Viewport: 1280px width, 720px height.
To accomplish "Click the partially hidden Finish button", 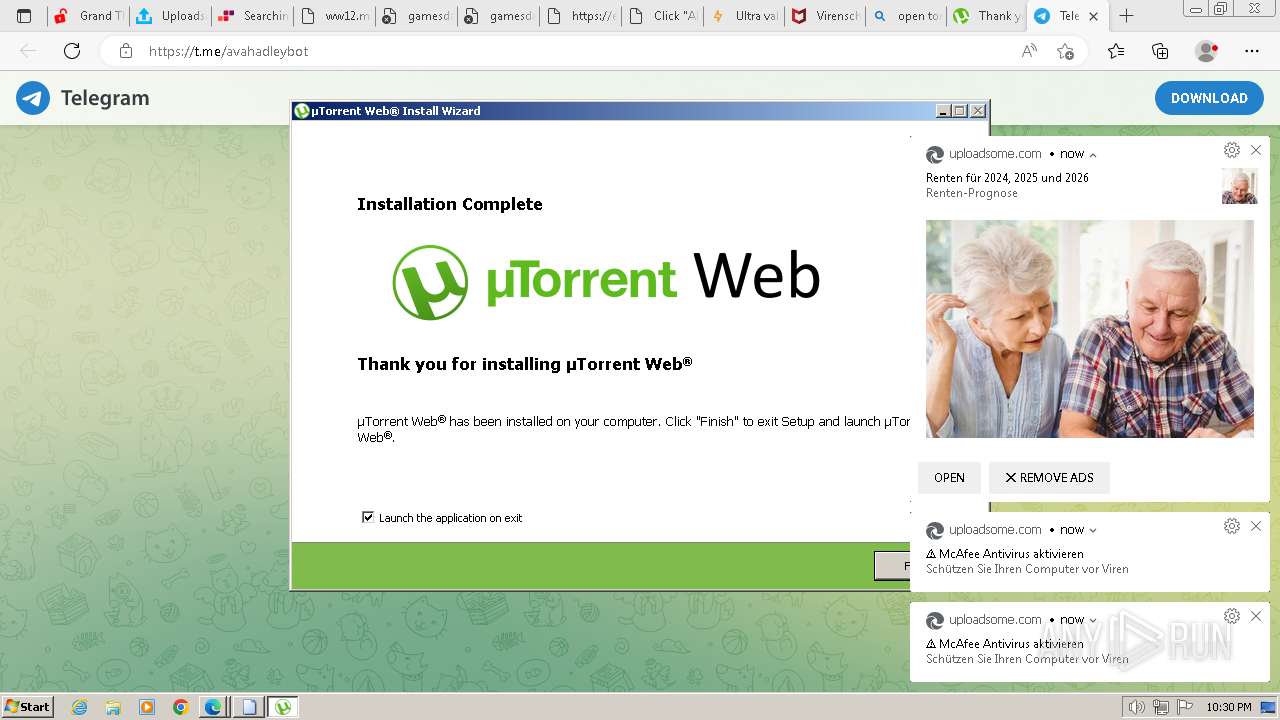I will coord(892,566).
